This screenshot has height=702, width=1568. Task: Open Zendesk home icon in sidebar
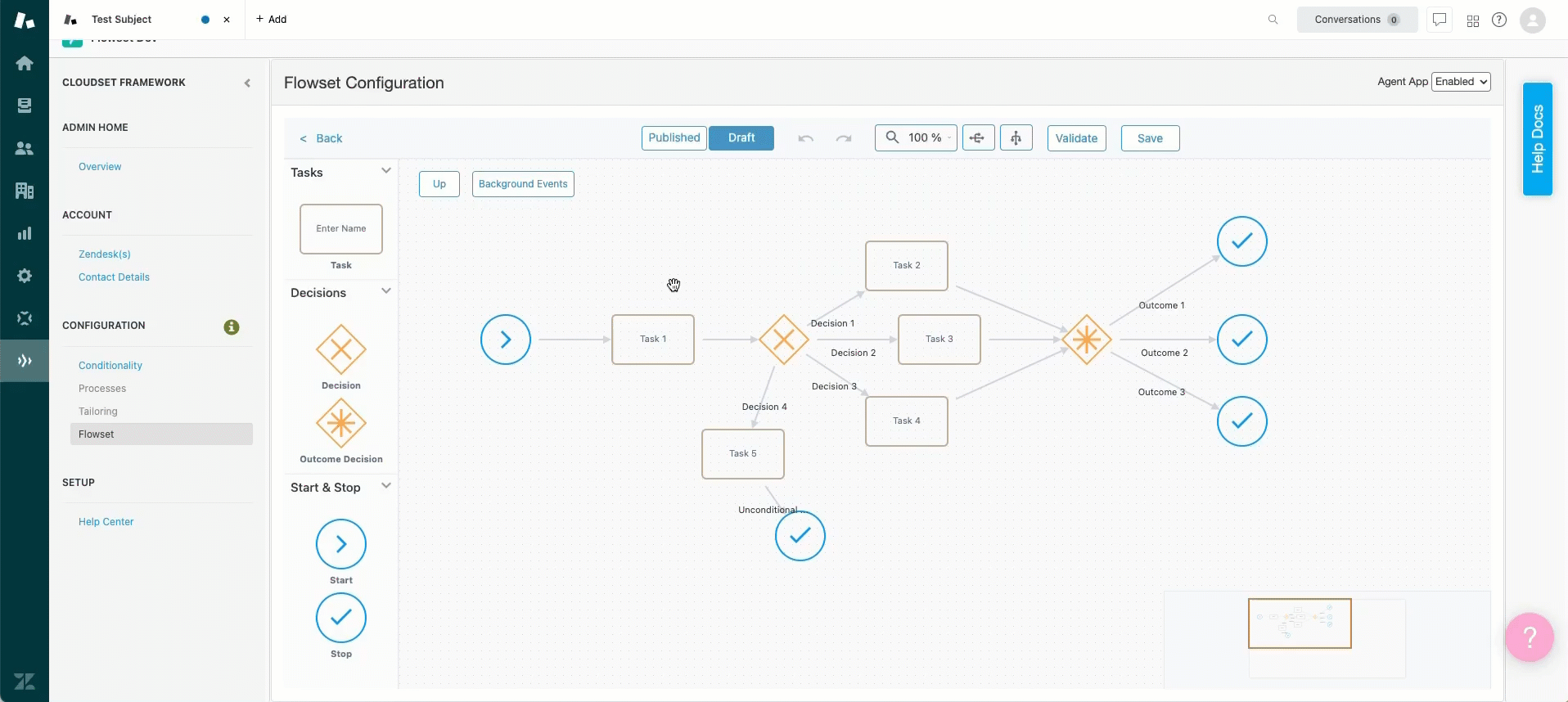tap(25, 63)
